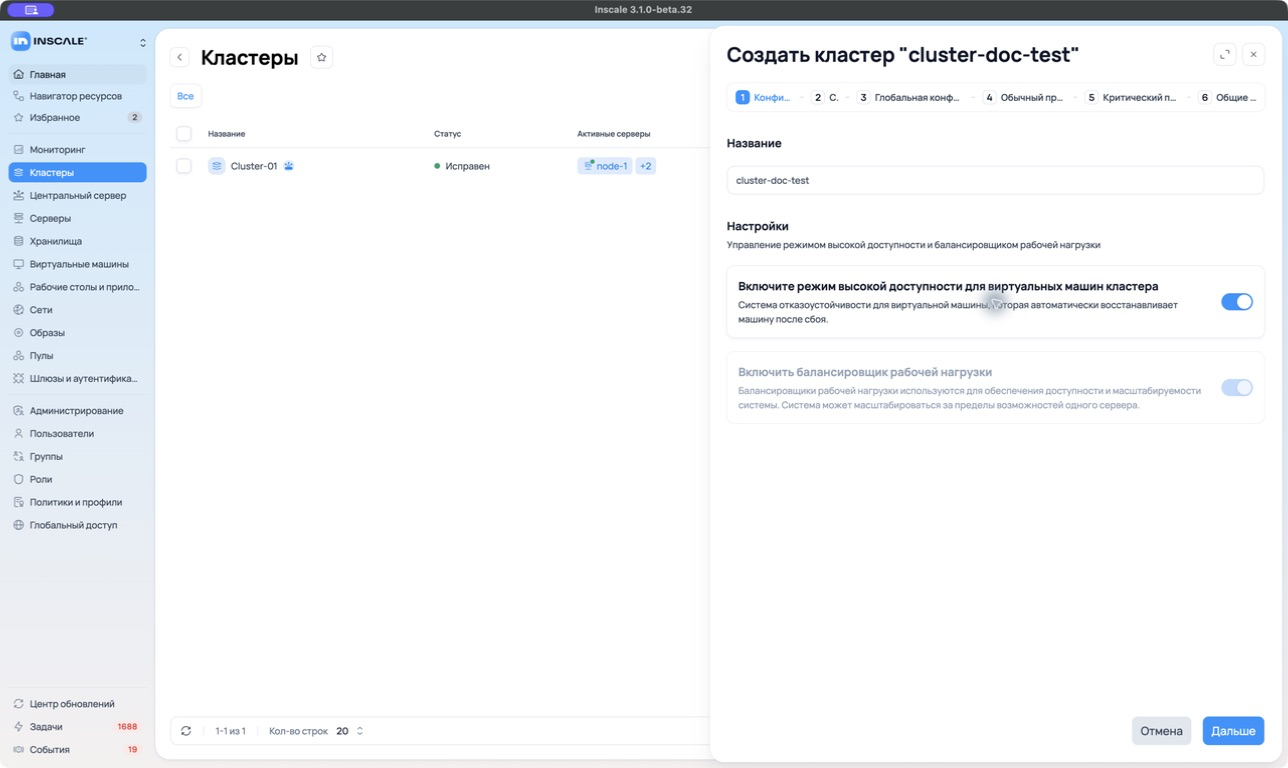The image size is (1288, 768).
Task: Click the Дальше button
Action: (x=1233, y=731)
